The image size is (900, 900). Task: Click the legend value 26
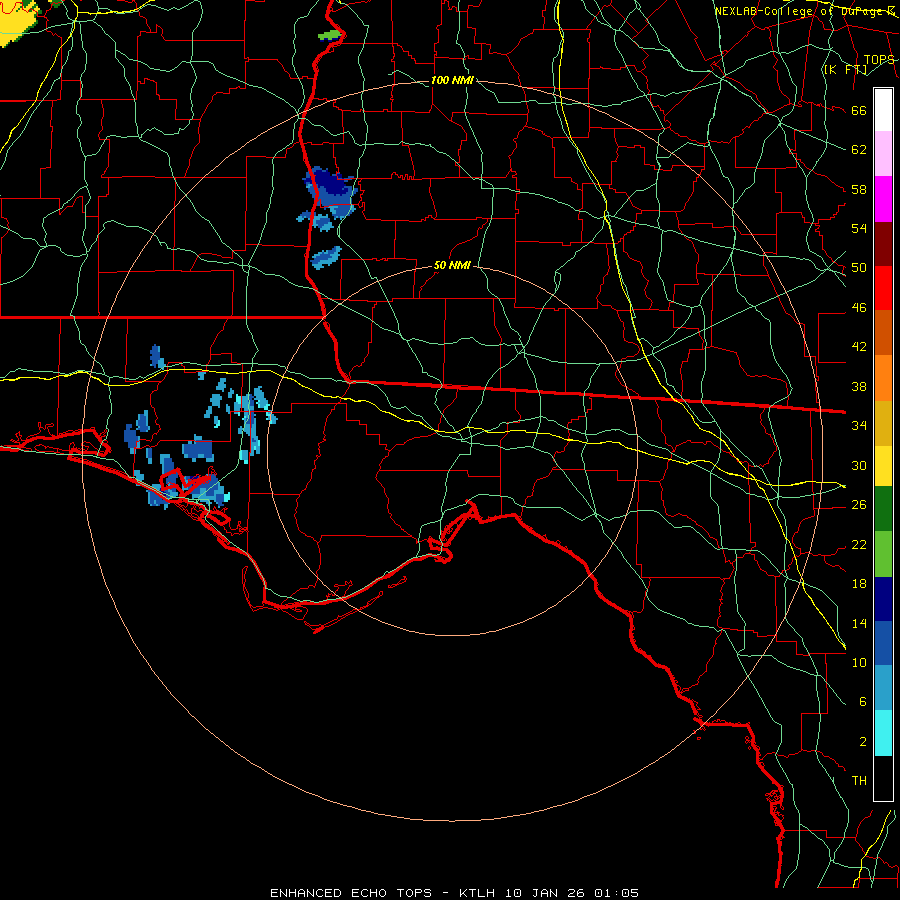[x=859, y=505]
